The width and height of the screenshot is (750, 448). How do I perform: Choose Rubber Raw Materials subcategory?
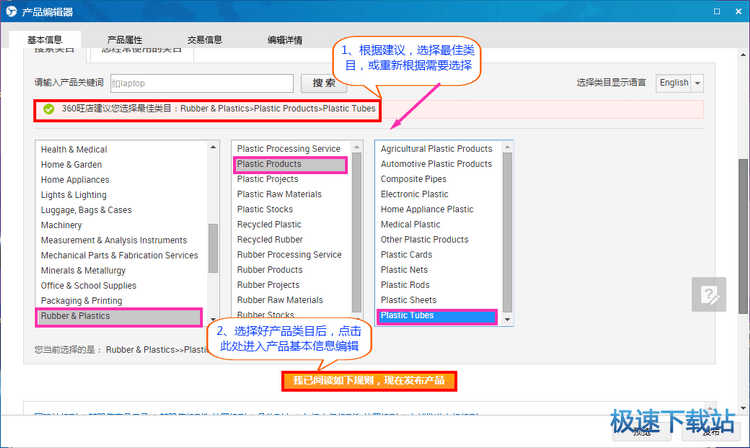coord(280,300)
